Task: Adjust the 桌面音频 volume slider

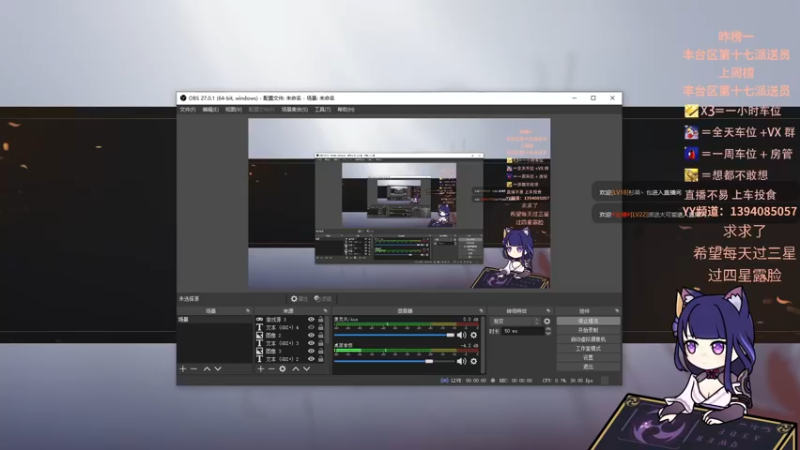Action: click(394, 361)
